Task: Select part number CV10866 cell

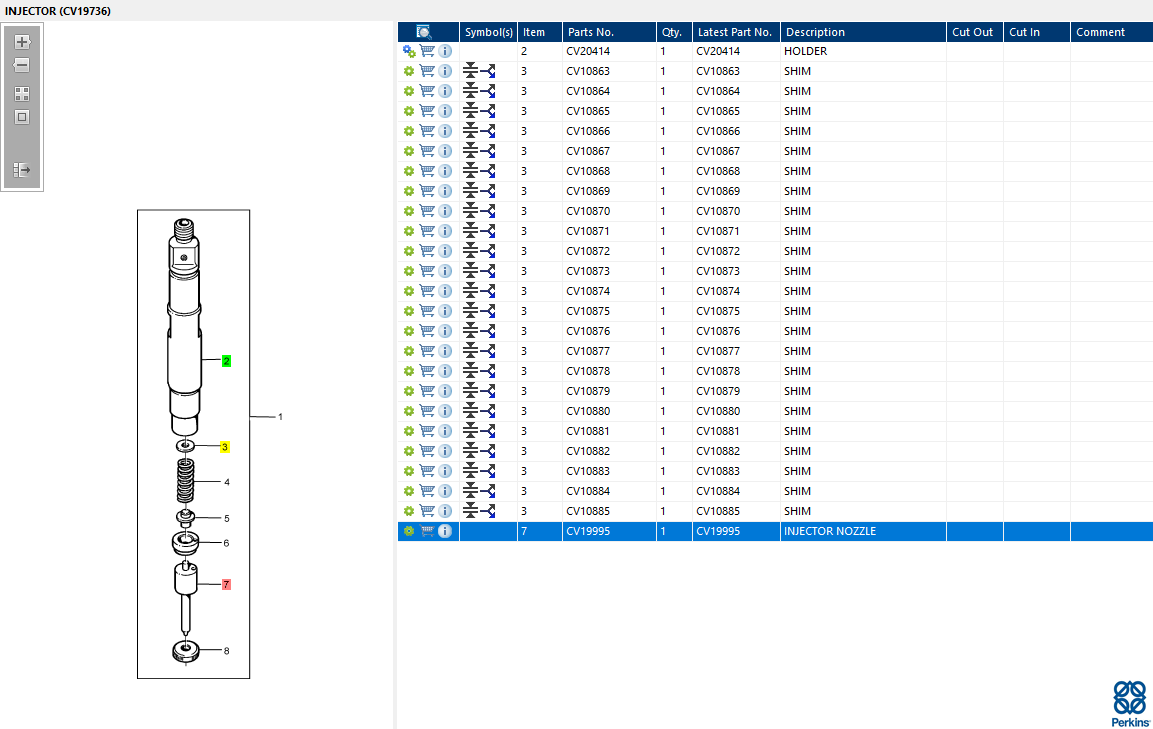Action: 609,131
